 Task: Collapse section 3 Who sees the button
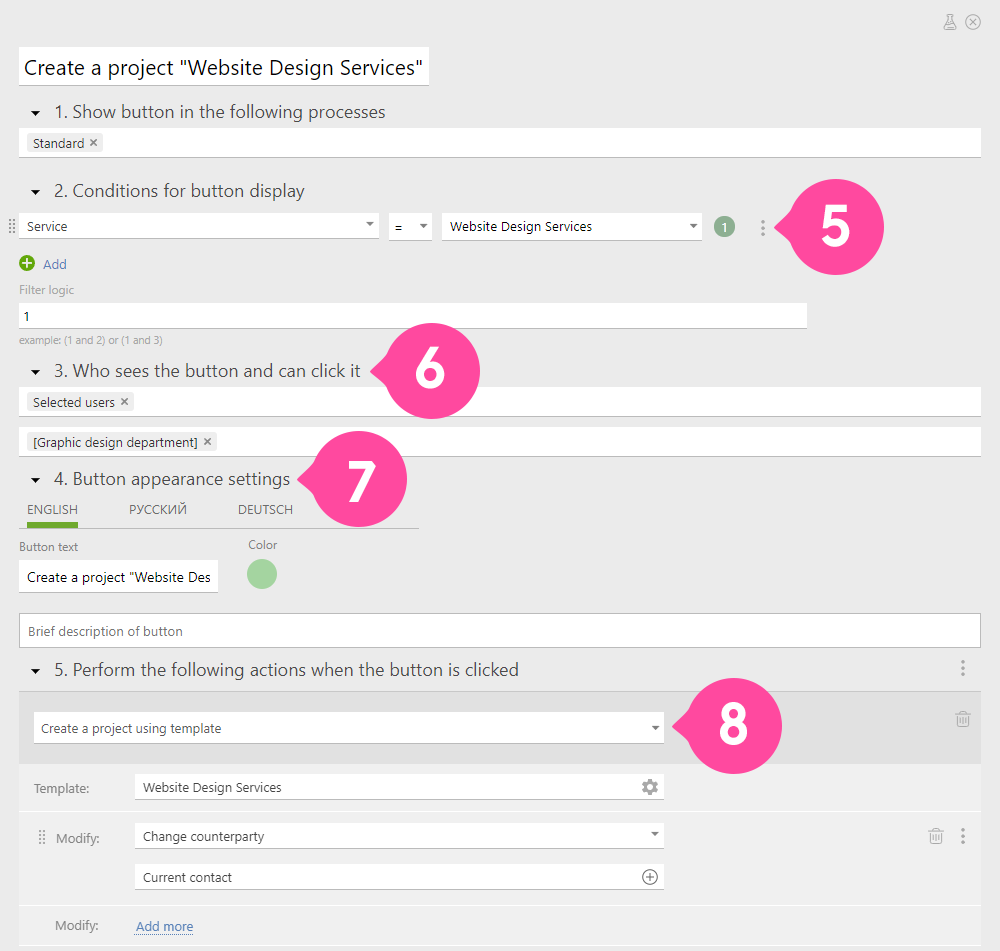click(36, 372)
